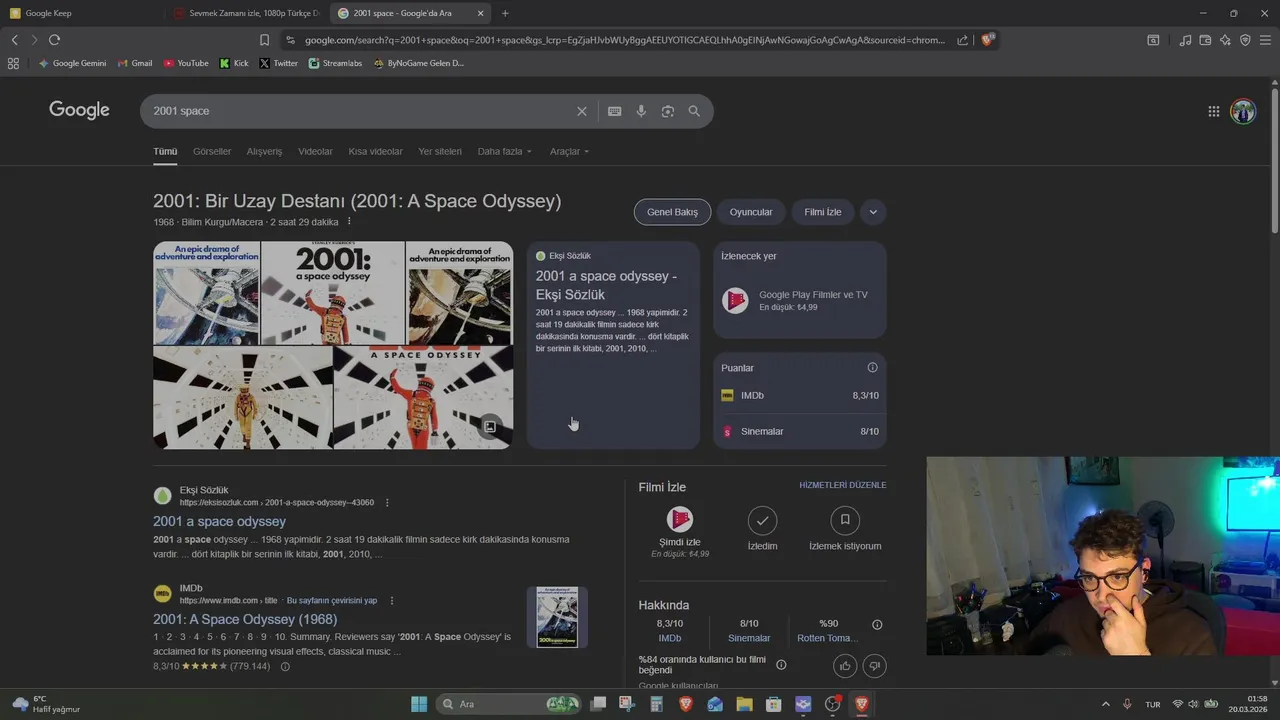The width and height of the screenshot is (1280, 720).
Task: Open the Windows Start menu
Action: 419,704
